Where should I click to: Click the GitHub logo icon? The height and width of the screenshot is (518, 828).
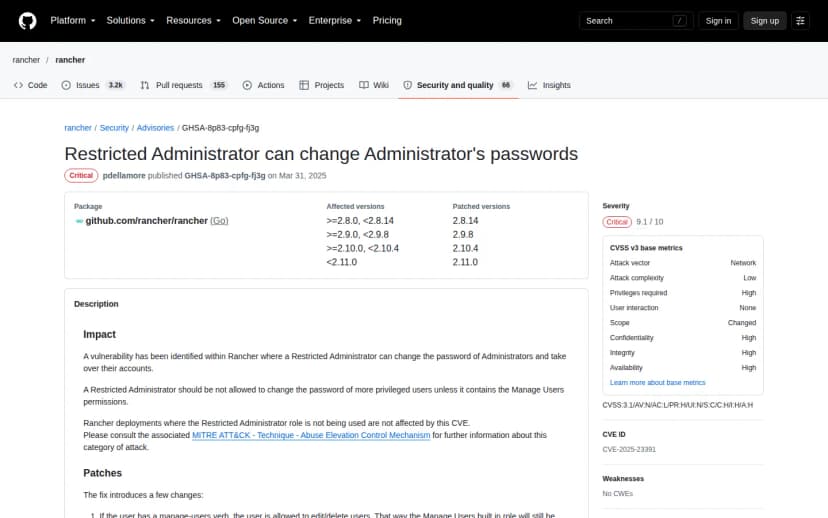27,21
